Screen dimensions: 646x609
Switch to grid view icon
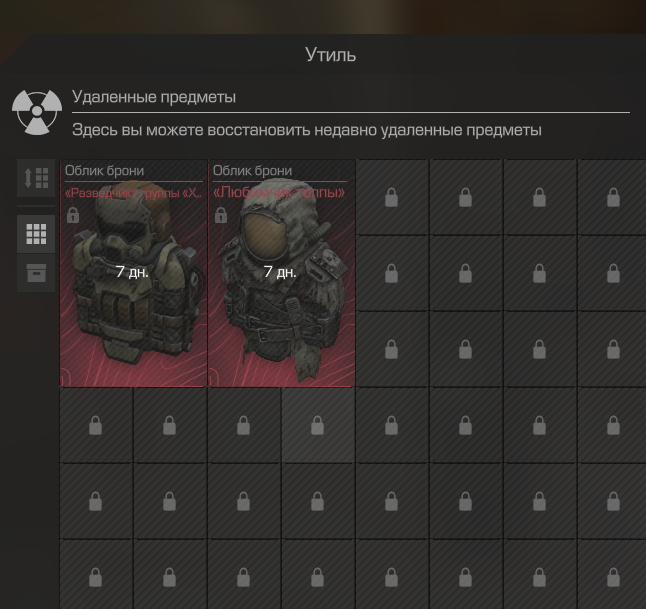point(36,234)
